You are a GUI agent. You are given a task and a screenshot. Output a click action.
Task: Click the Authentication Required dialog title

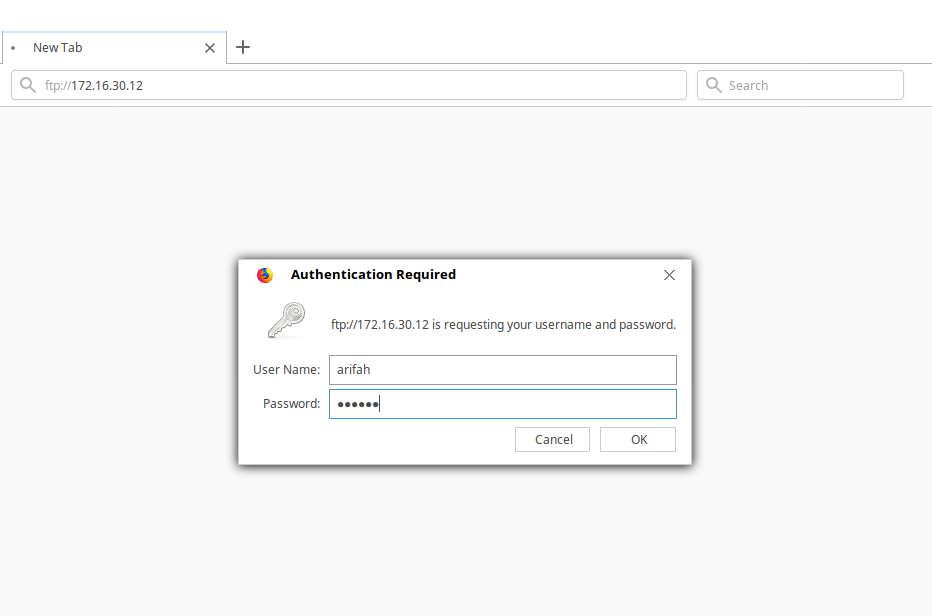coord(373,275)
